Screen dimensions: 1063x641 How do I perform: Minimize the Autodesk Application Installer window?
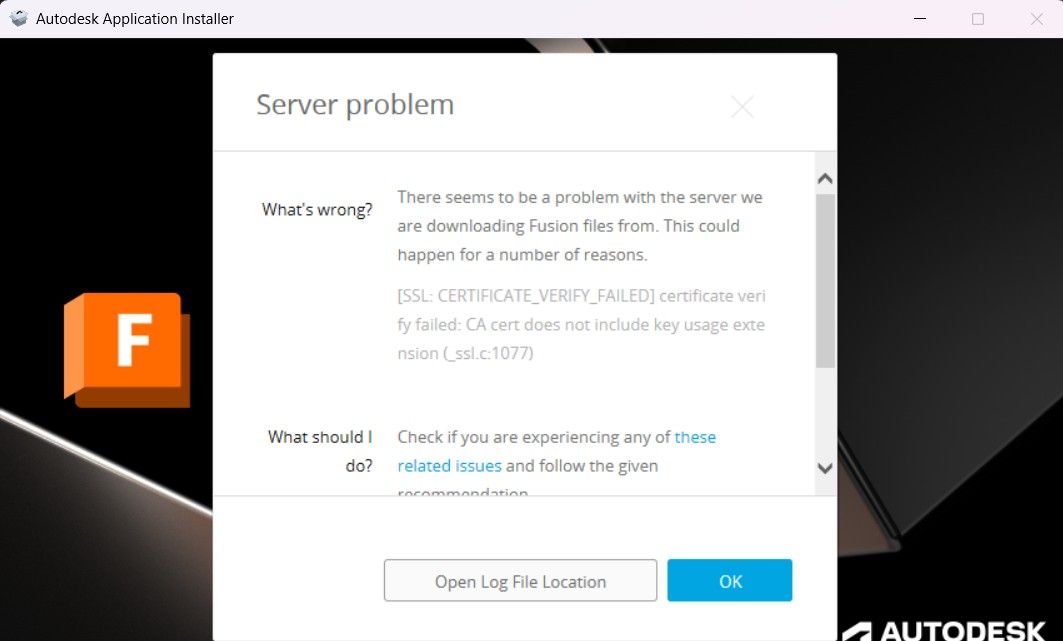click(x=920, y=19)
